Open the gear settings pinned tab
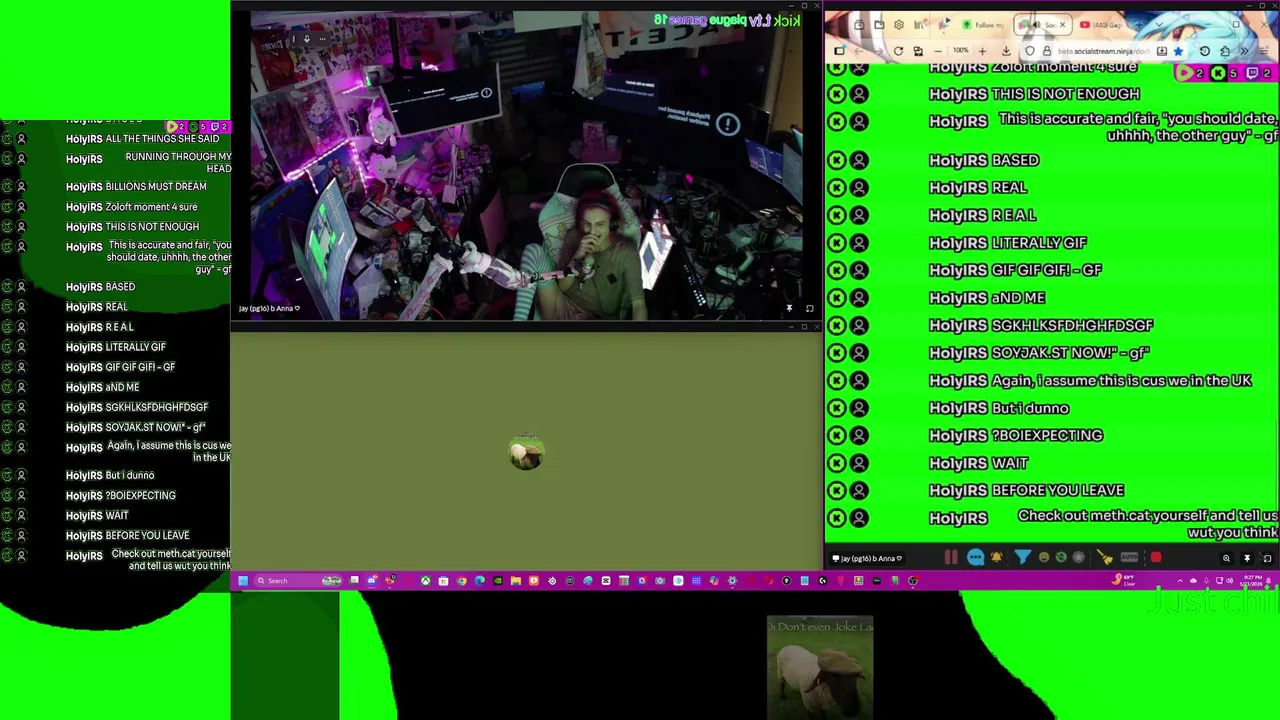The height and width of the screenshot is (720, 1280). click(x=898, y=25)
